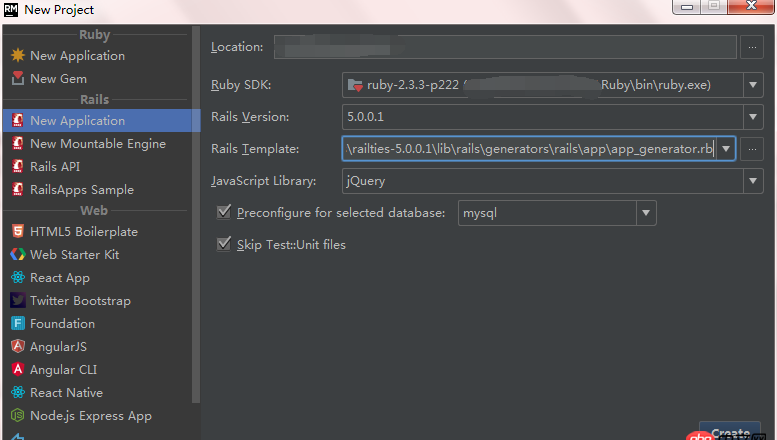Select Rails API project type
This screenshot has width=777, height=440.
tap(55, 166)
